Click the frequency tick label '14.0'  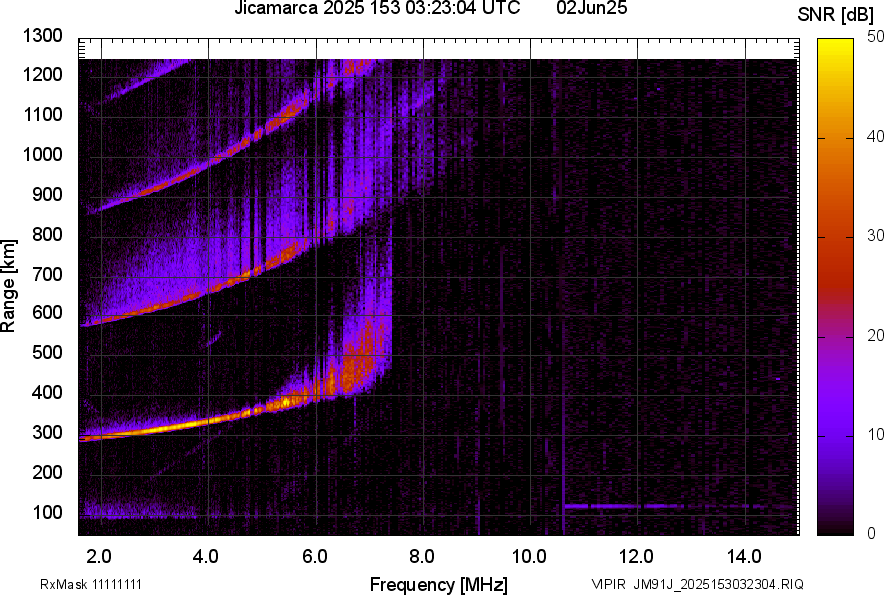point(744,557)
